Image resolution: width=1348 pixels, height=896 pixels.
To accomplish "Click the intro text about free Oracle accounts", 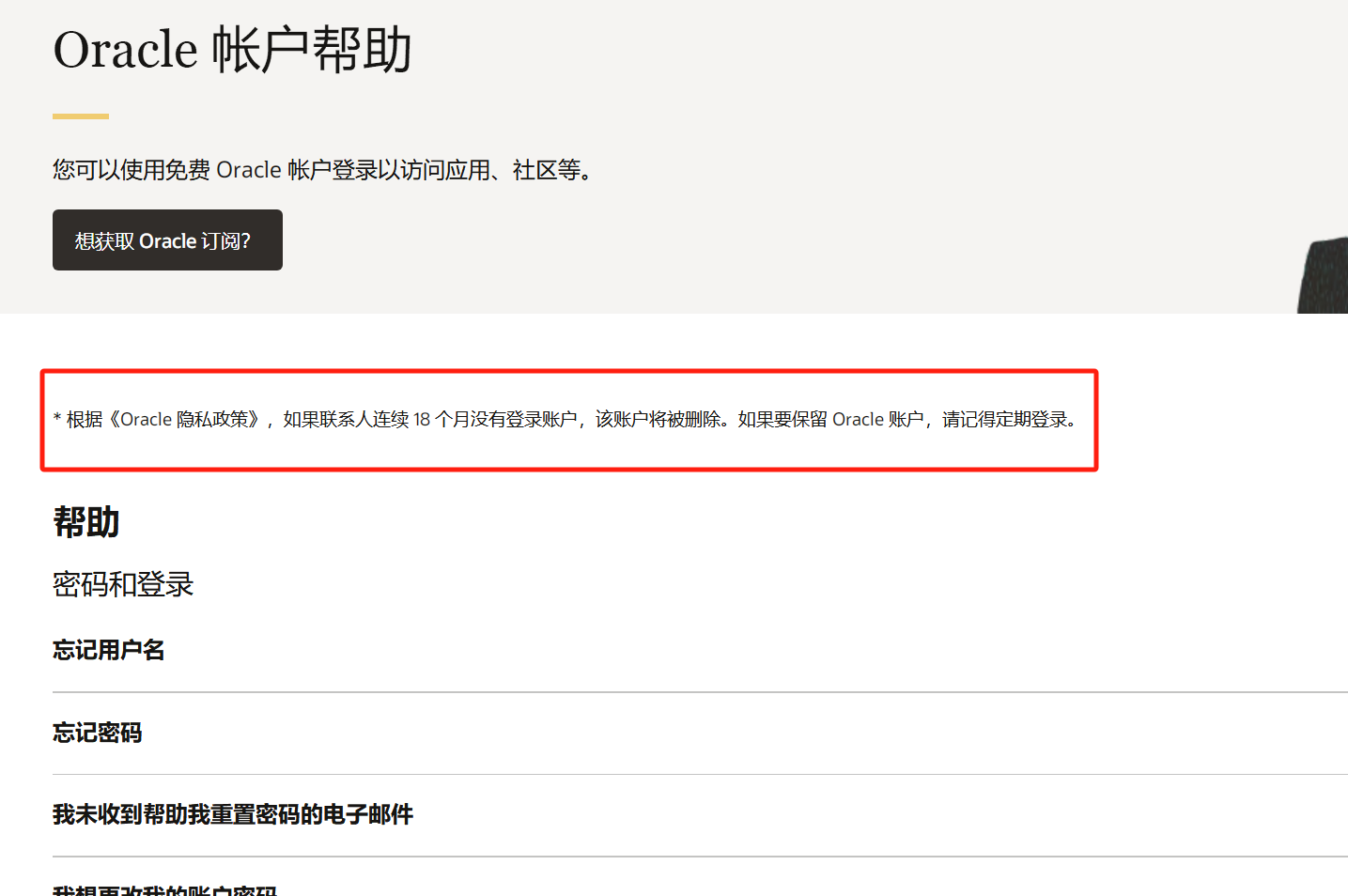I will pos(322,170).
